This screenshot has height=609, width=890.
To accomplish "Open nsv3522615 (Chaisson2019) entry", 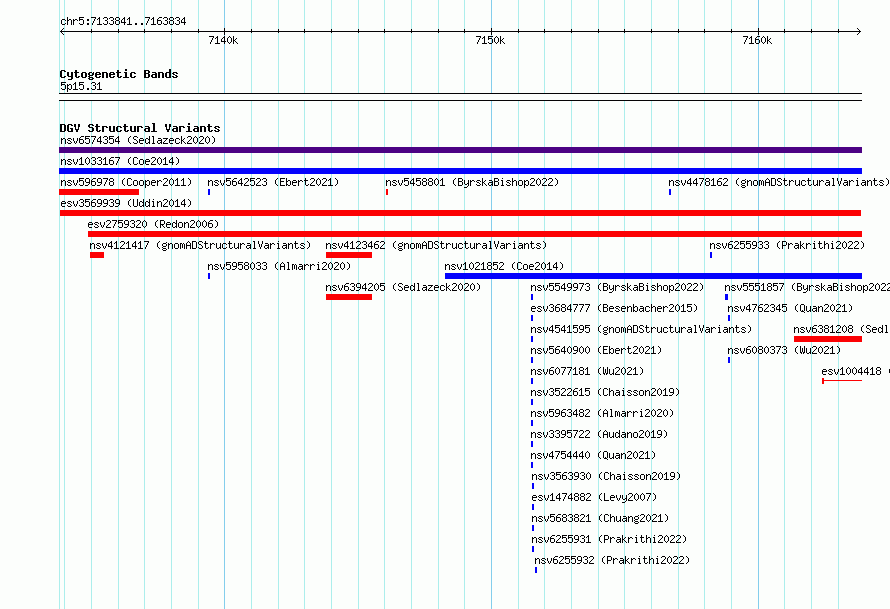I will 605,392.
